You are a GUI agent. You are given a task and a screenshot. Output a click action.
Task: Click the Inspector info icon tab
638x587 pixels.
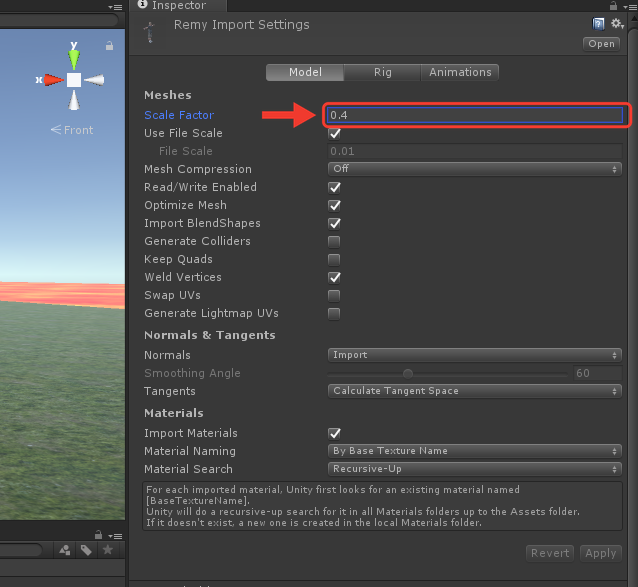(142, 4)
